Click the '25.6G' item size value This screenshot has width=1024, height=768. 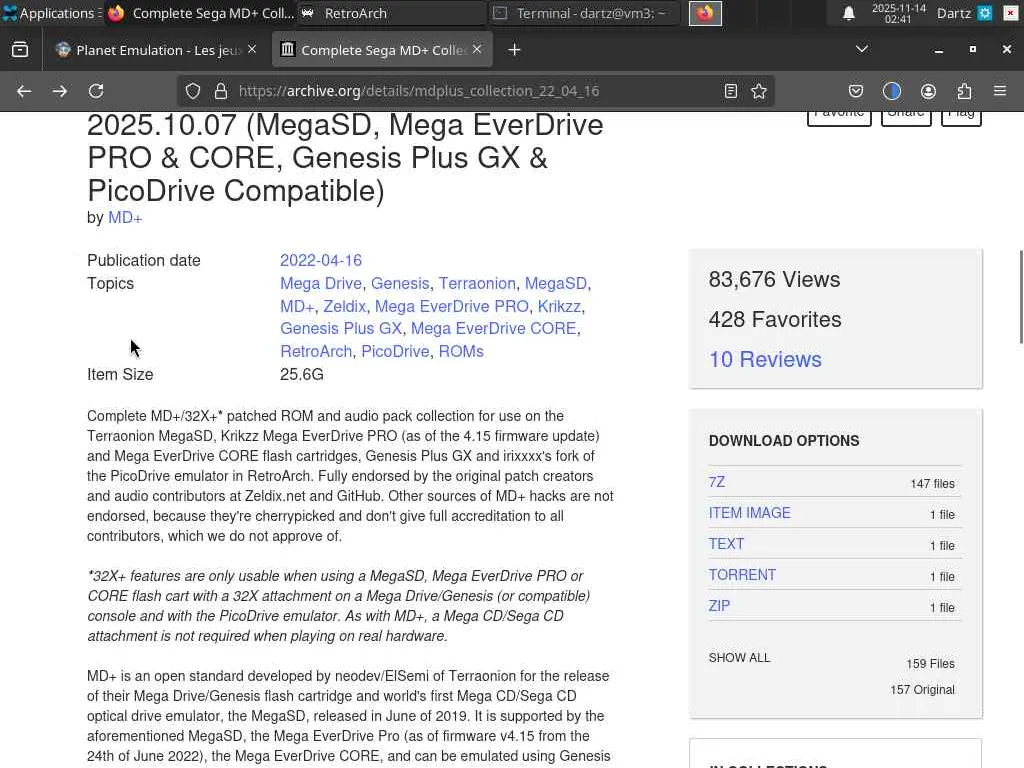coord(302,374)
